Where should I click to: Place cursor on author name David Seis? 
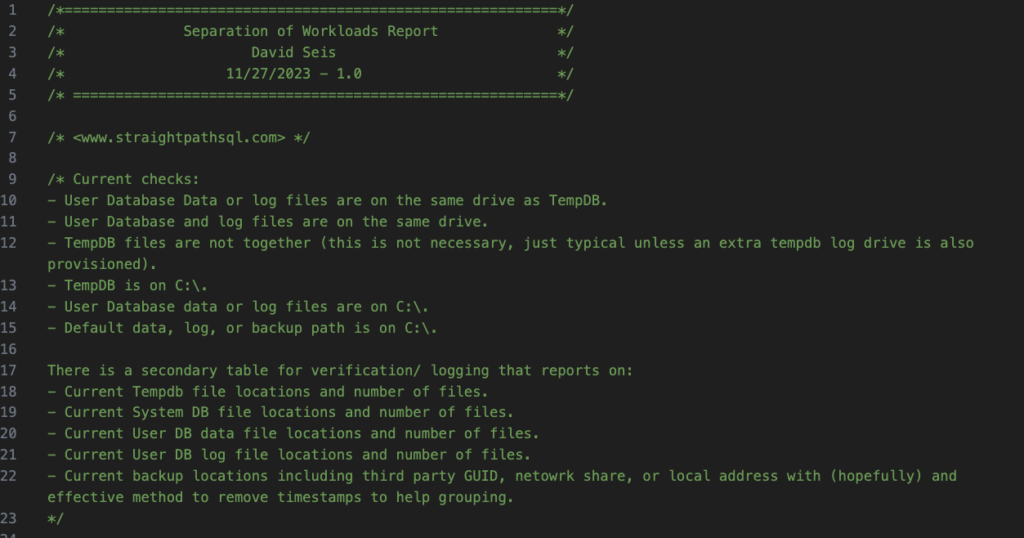click(293, 52)
